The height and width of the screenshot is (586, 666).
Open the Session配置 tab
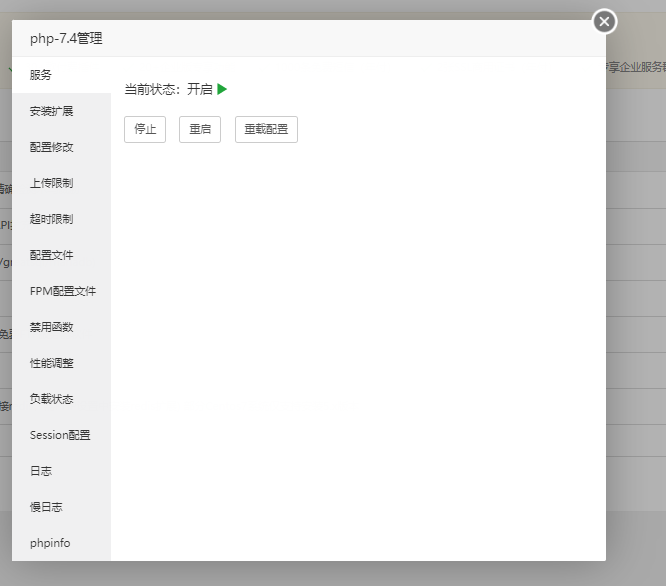60,435
